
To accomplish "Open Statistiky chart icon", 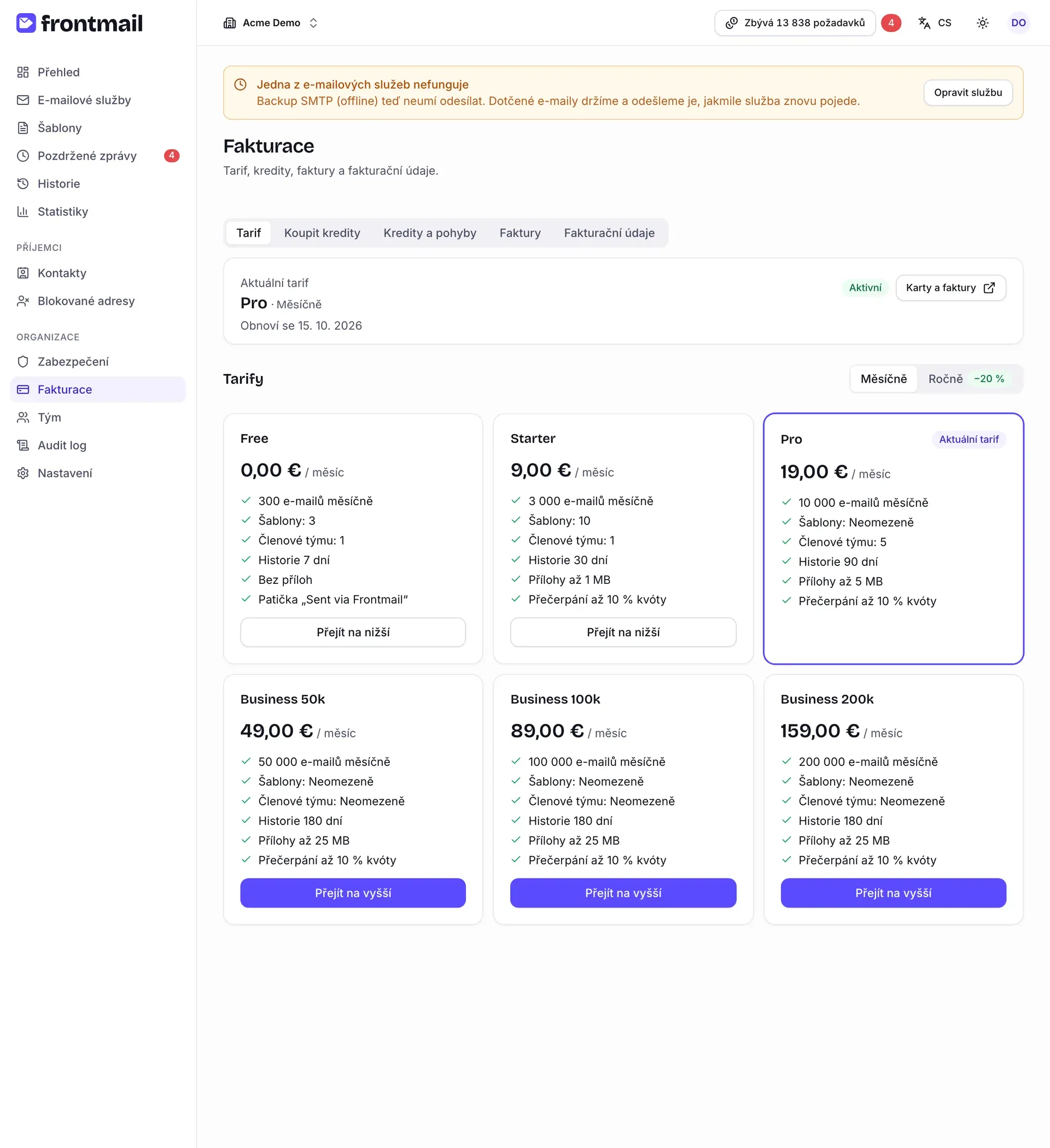I will (23, 212).
